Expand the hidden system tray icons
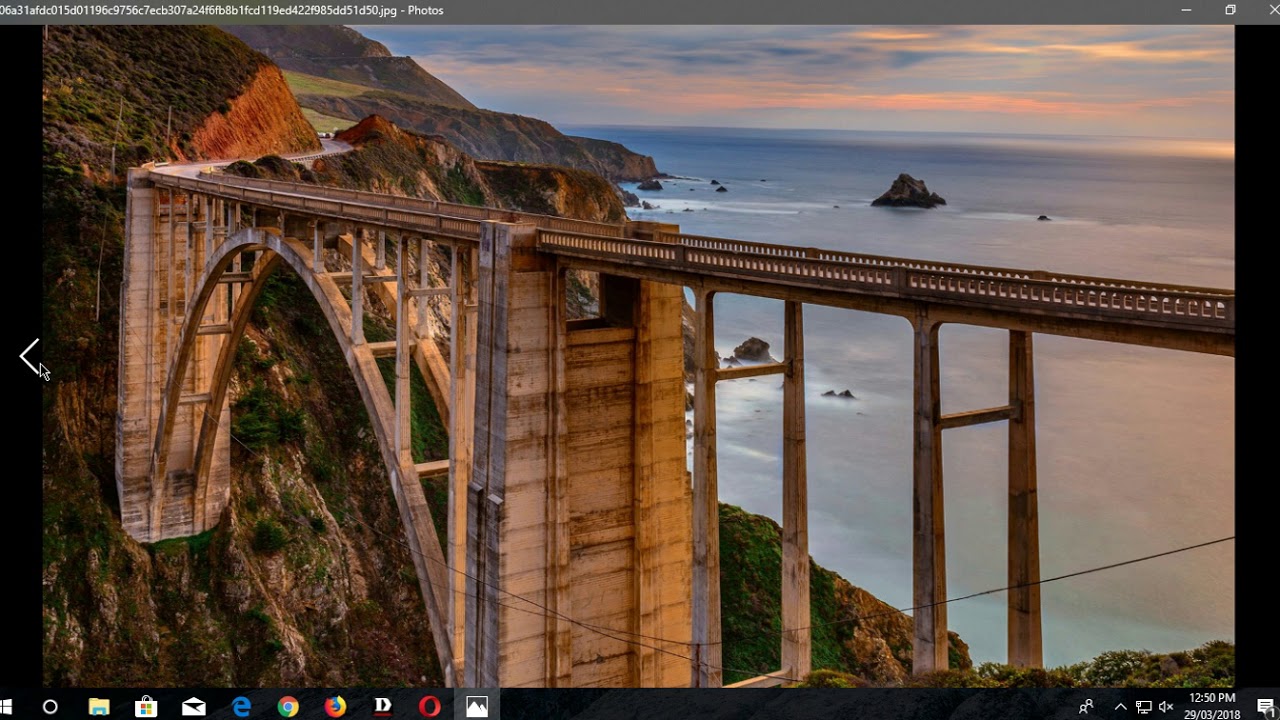 click(x=1121, y=705)
